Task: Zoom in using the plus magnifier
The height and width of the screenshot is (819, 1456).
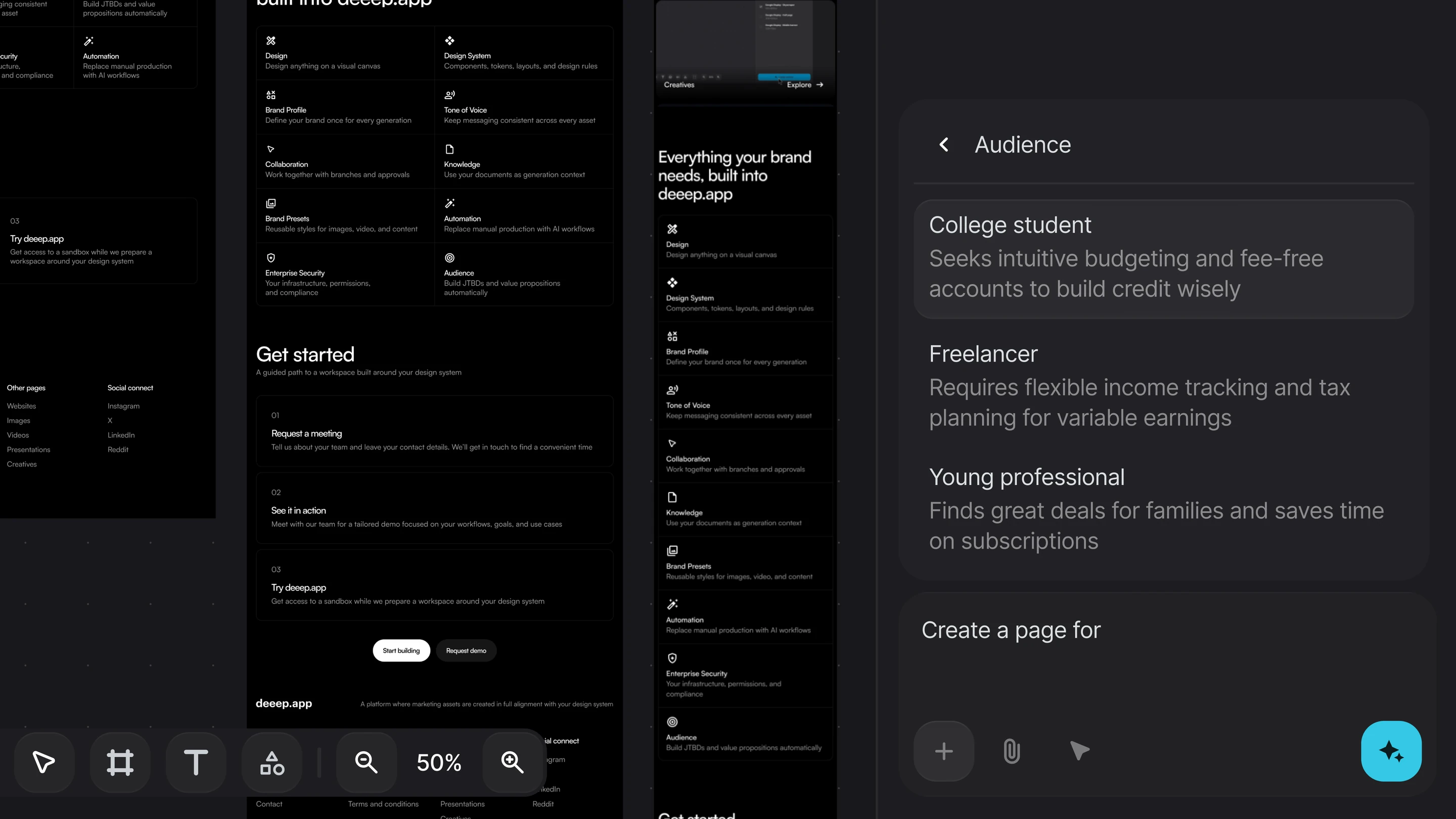Action: (512, 762)
